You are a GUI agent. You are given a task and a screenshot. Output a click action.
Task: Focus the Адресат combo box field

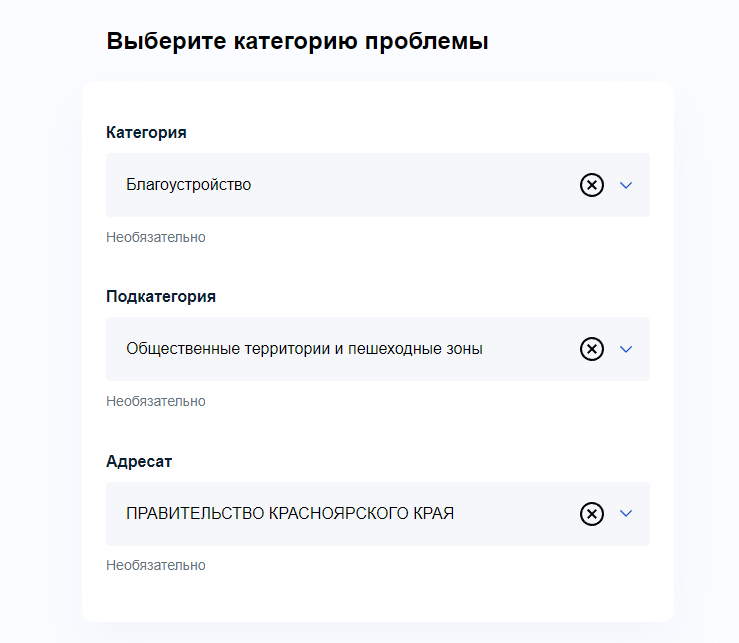pyautogui.click(x=378, y=513)
